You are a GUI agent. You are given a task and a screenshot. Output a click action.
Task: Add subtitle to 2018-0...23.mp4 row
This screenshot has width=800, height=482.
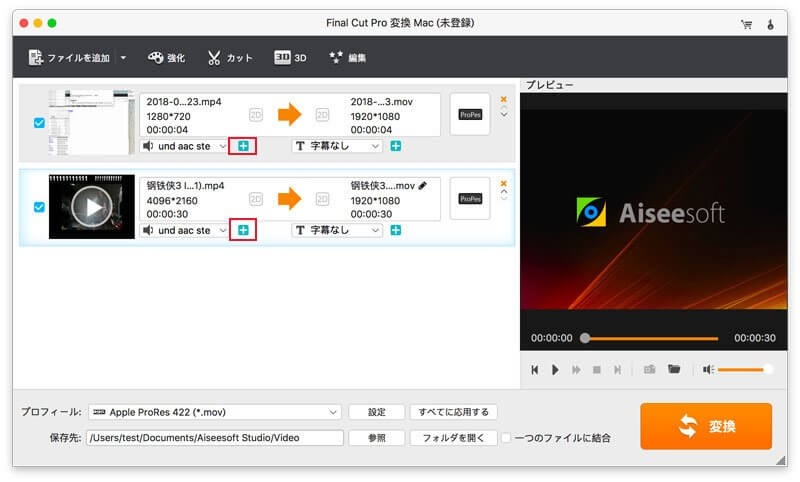click(x=395, y=146)
